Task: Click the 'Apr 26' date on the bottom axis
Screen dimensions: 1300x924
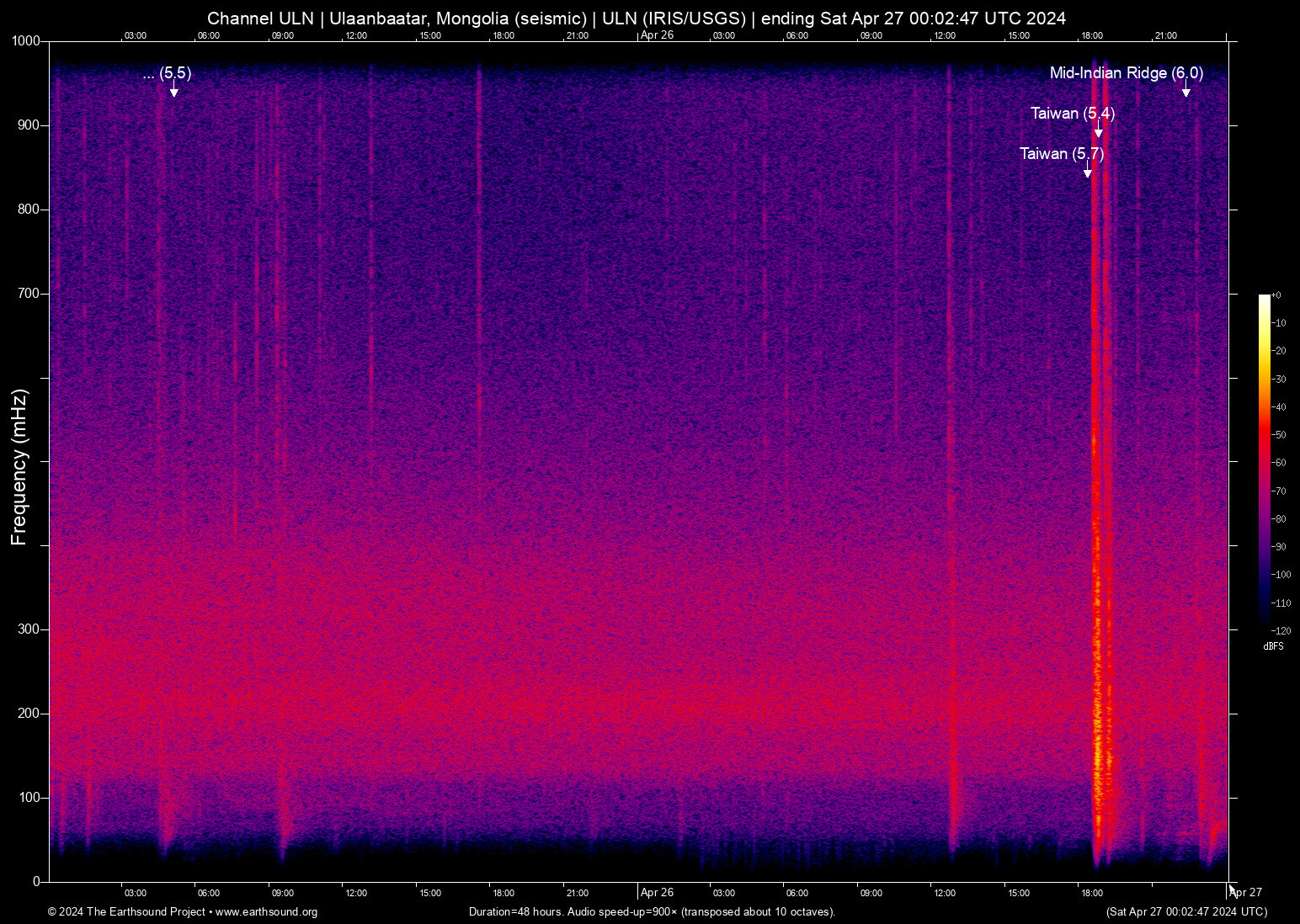Action: pos(657,892)
